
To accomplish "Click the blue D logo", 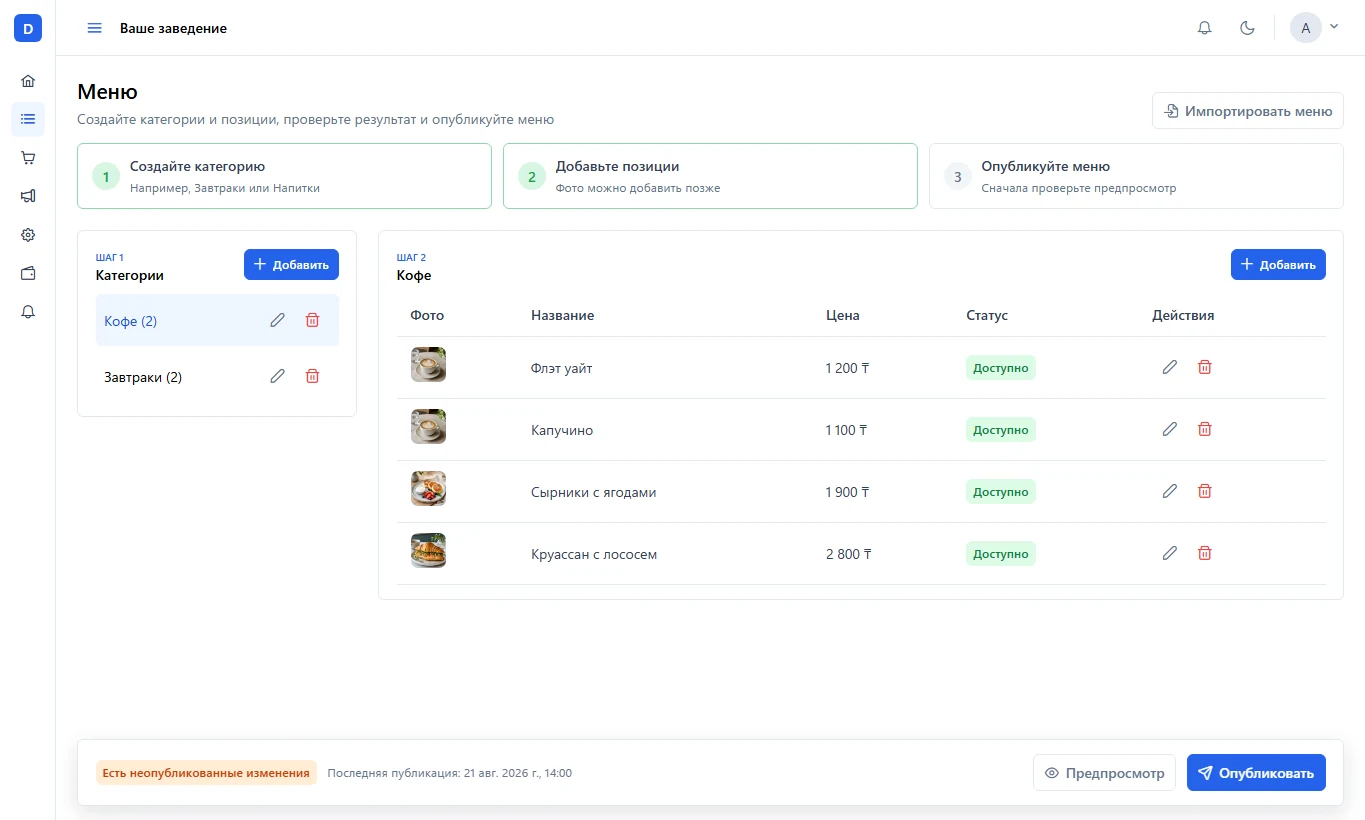I will pos(28,29).
